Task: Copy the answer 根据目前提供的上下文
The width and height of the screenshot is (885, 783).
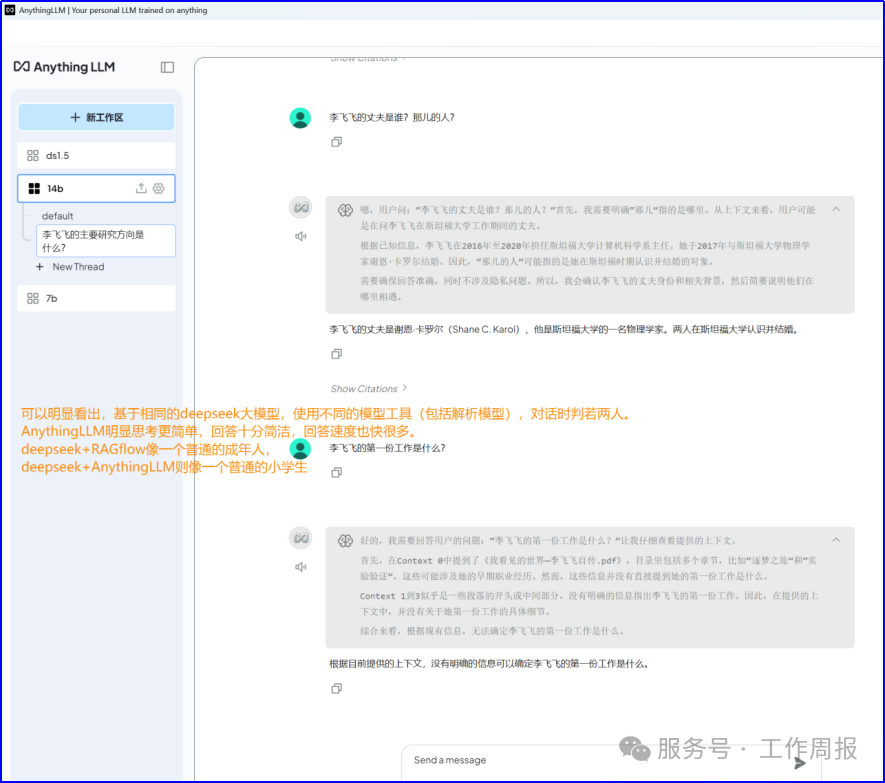Action: 336,688
